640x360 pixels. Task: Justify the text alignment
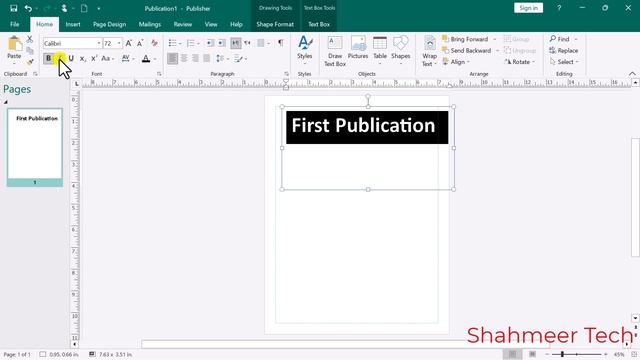tap(207, 59)
